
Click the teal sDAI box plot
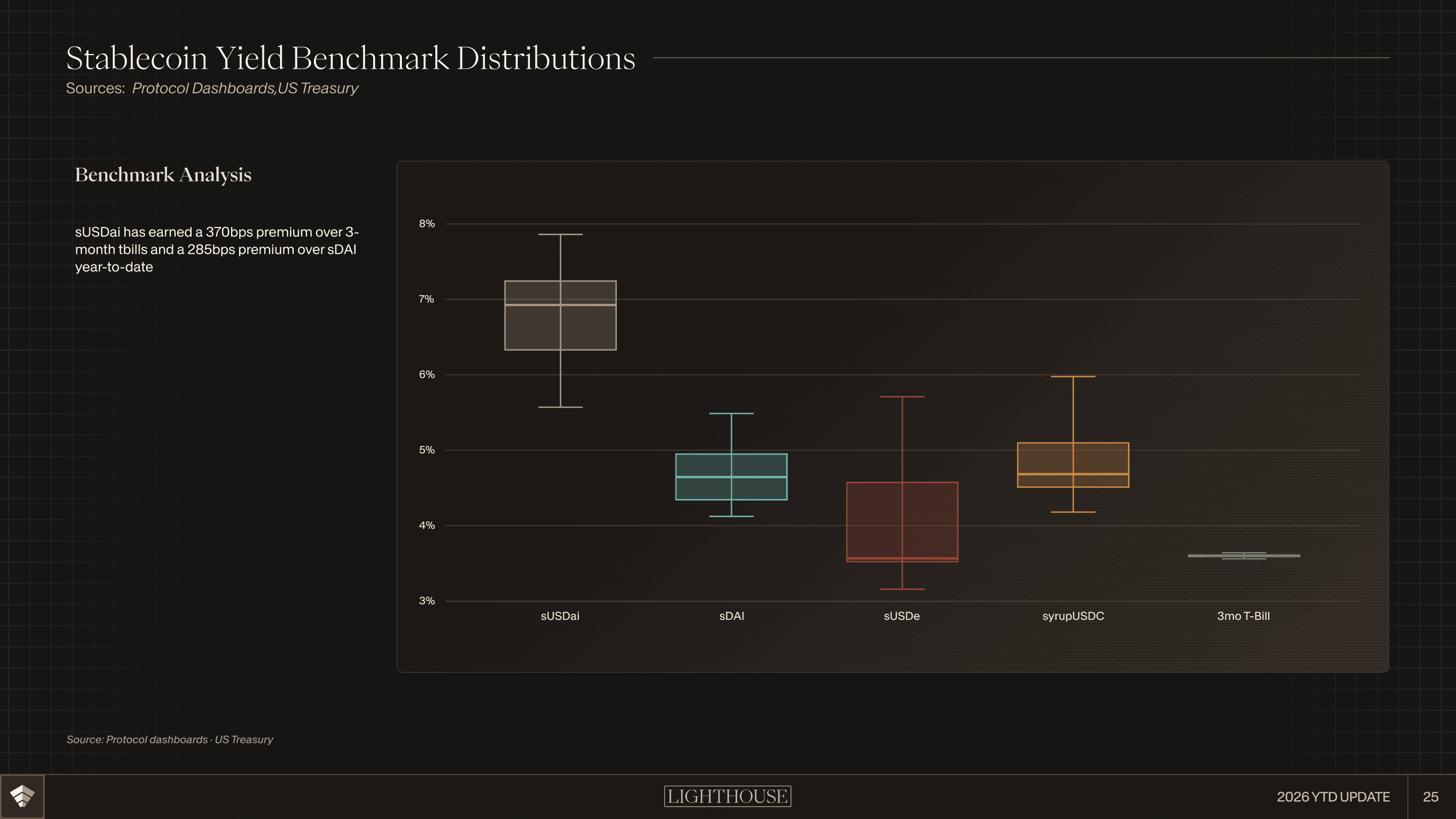[732, 476]
